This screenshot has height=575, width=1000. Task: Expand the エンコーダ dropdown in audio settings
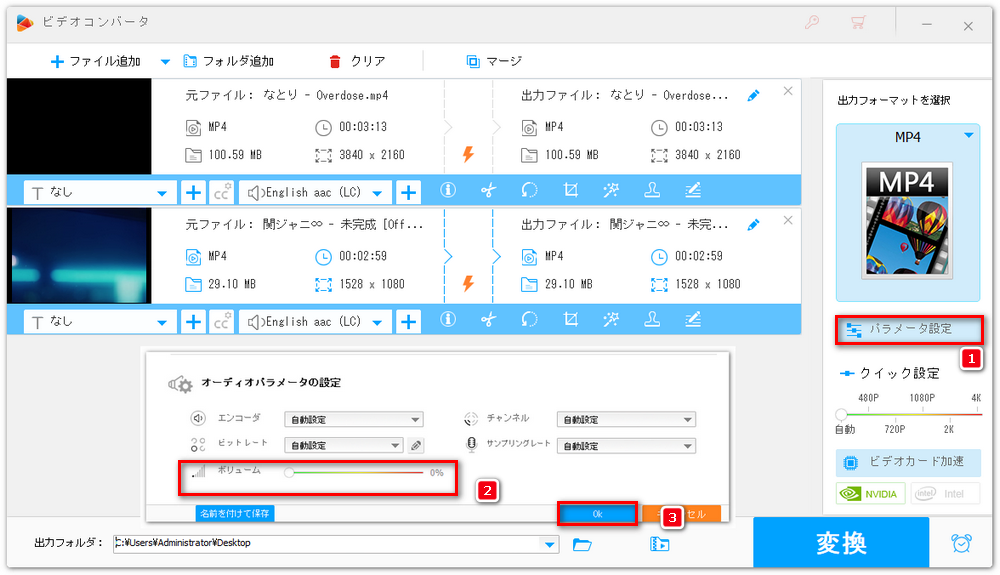tap(353, 419)
